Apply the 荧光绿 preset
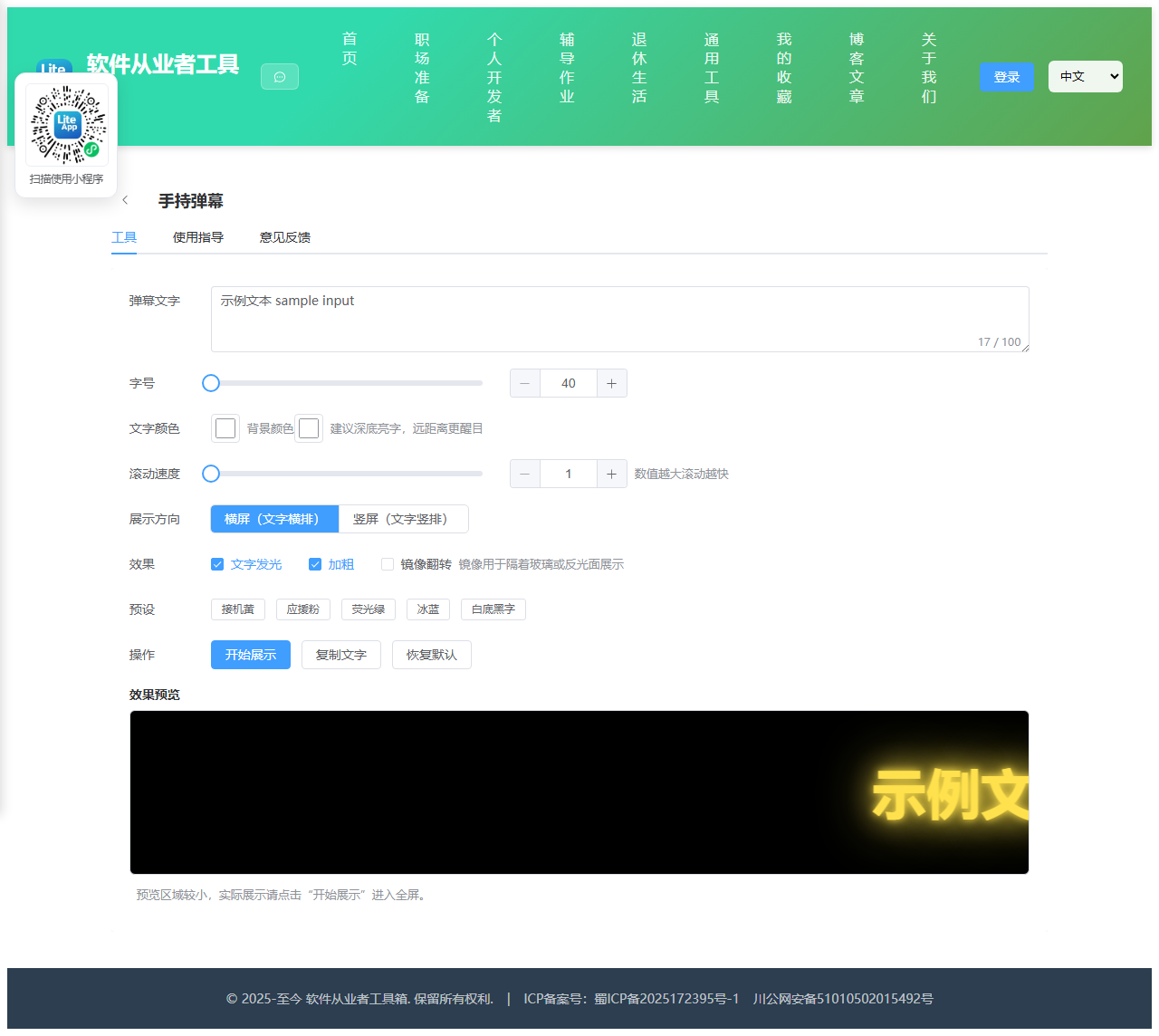Viewport: 1159px width, 1036px height. [369, 609]
